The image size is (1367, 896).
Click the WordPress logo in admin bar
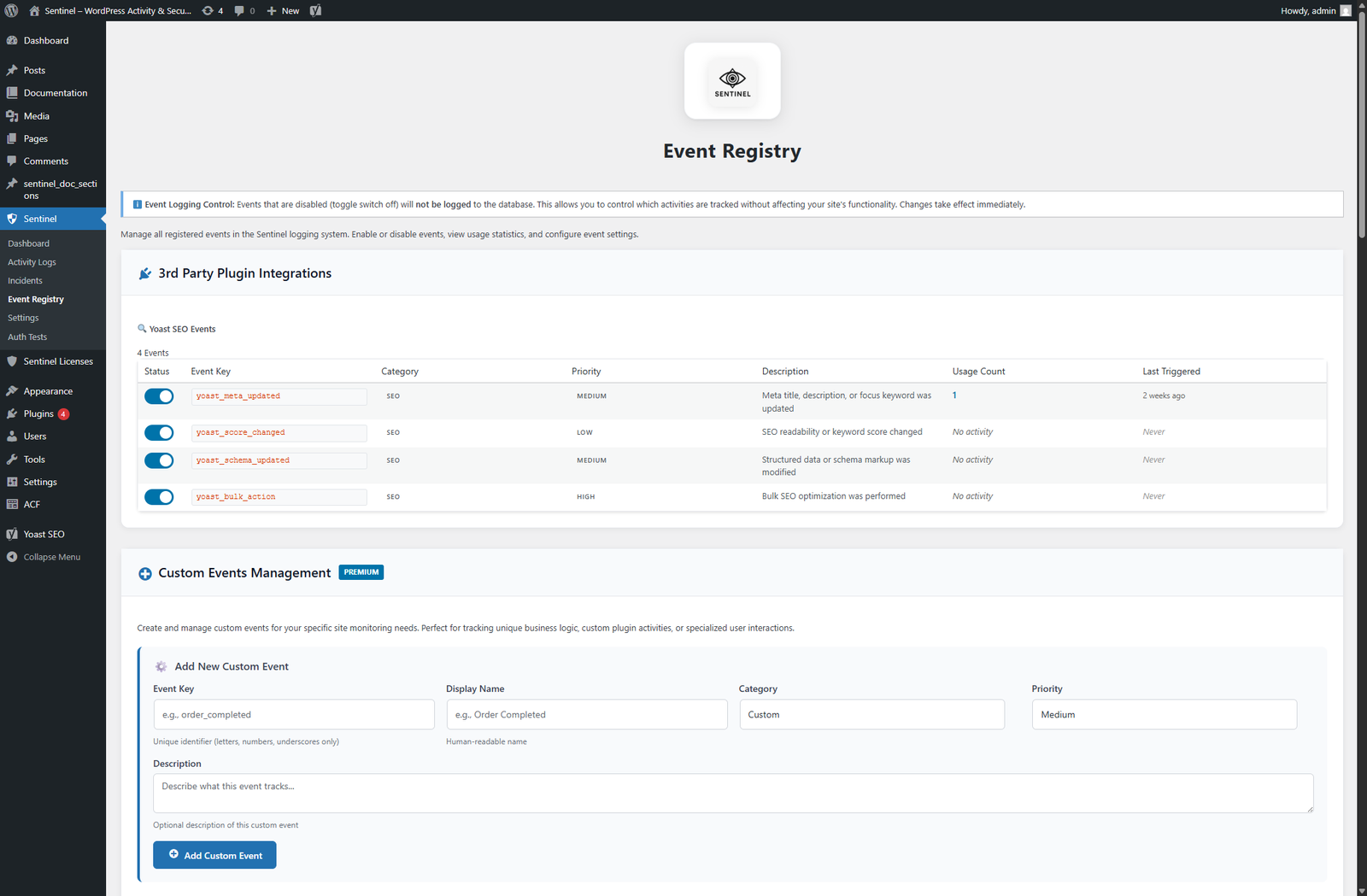click(x=11, y=11)
